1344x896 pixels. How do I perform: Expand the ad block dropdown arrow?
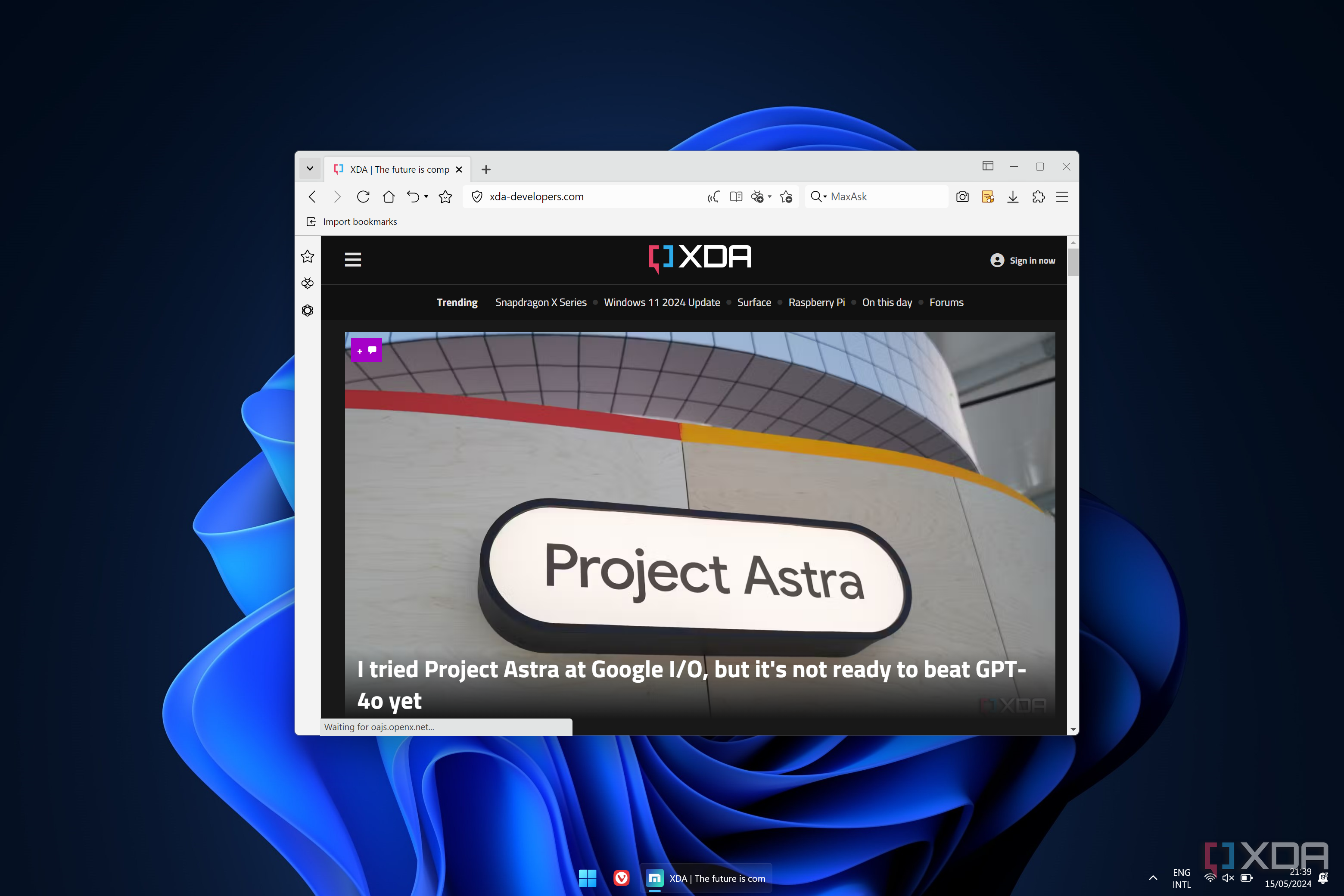(x=770, y=196)
